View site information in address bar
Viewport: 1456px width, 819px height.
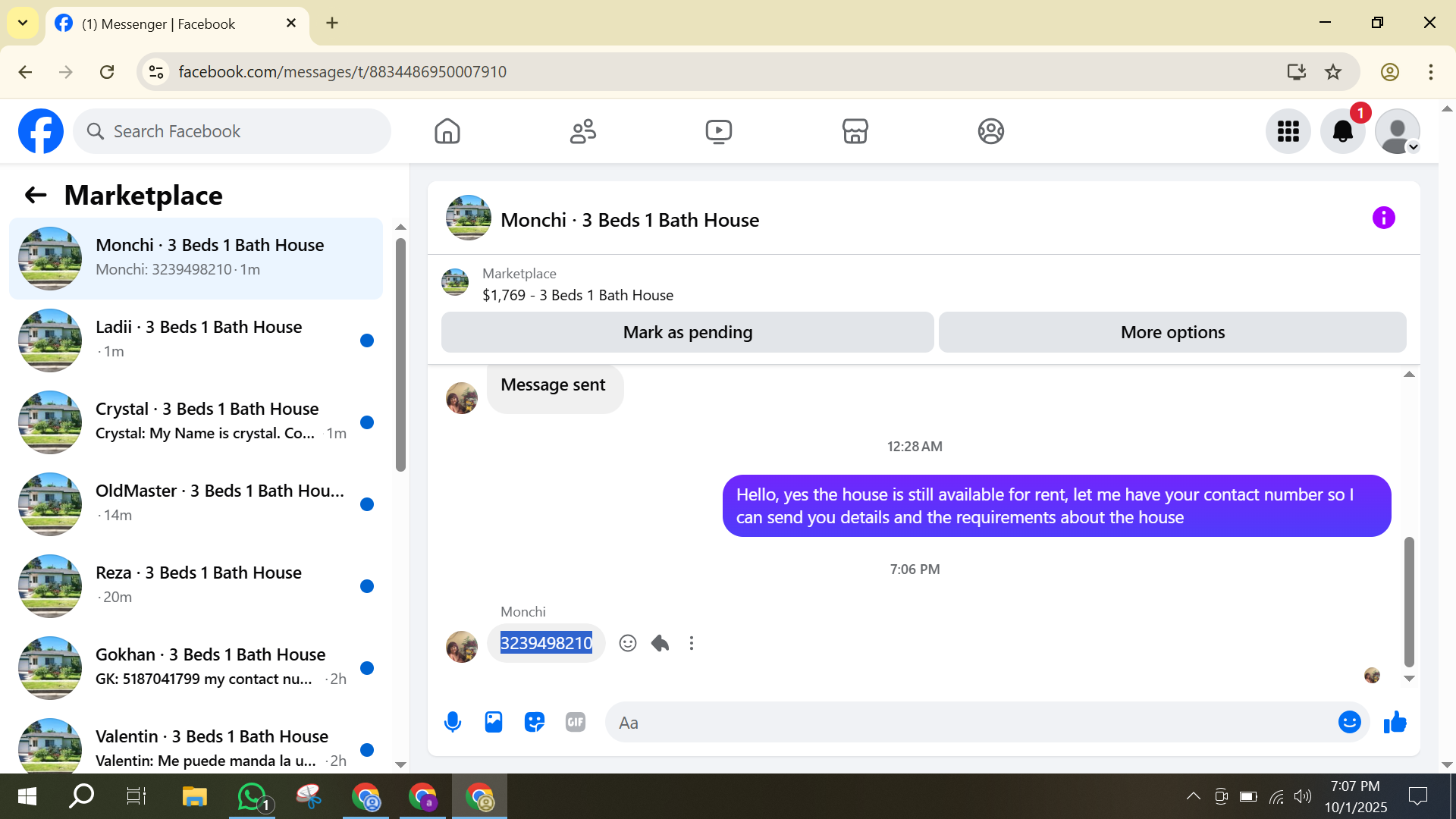click(x=156, y=71)
